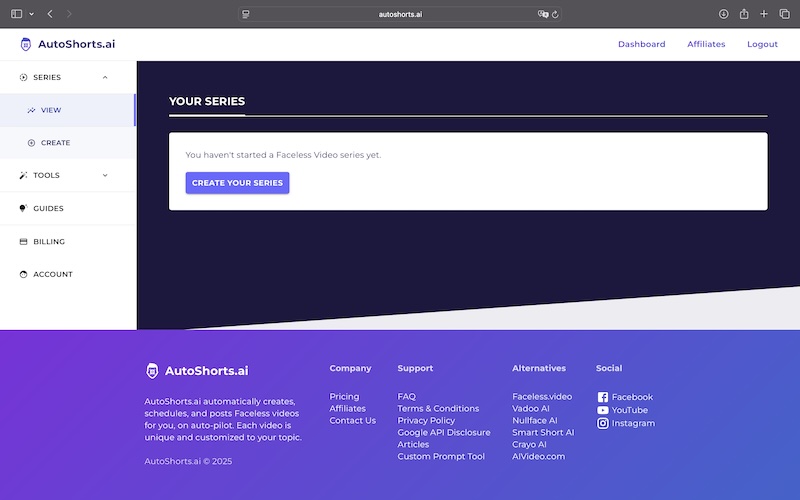Open the Guides sidebar item
800x500 pixels.
pos(68,208)
